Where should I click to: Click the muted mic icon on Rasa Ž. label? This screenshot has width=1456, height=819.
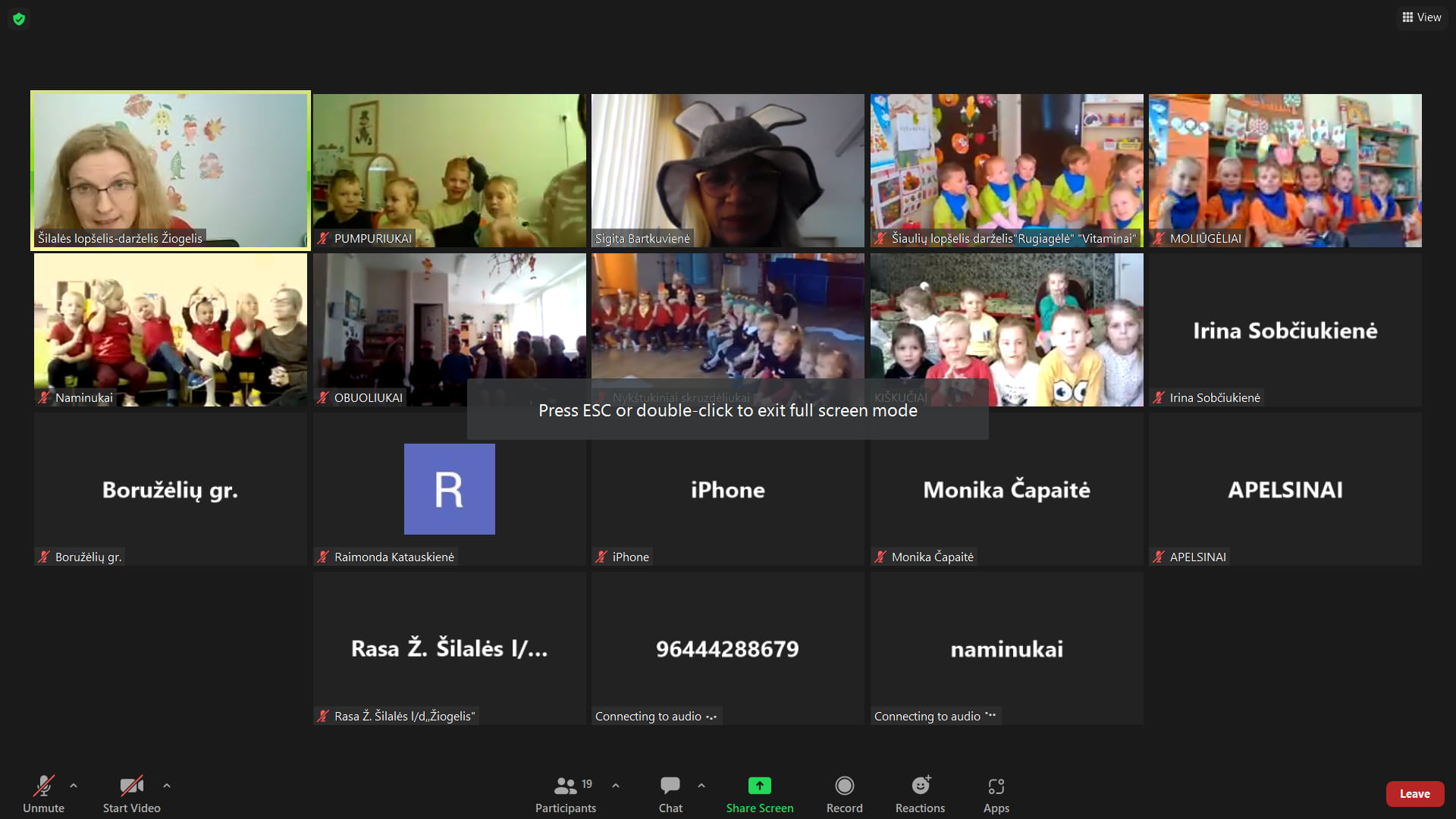click(x=323, y=716)
